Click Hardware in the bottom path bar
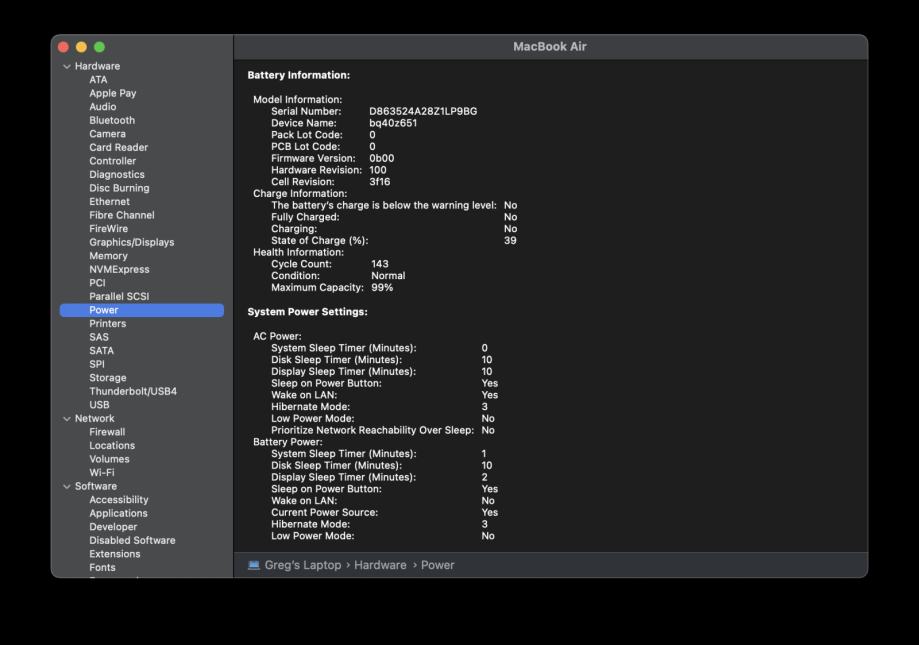Viewport: 919px width, 645px height. [380, 565]
